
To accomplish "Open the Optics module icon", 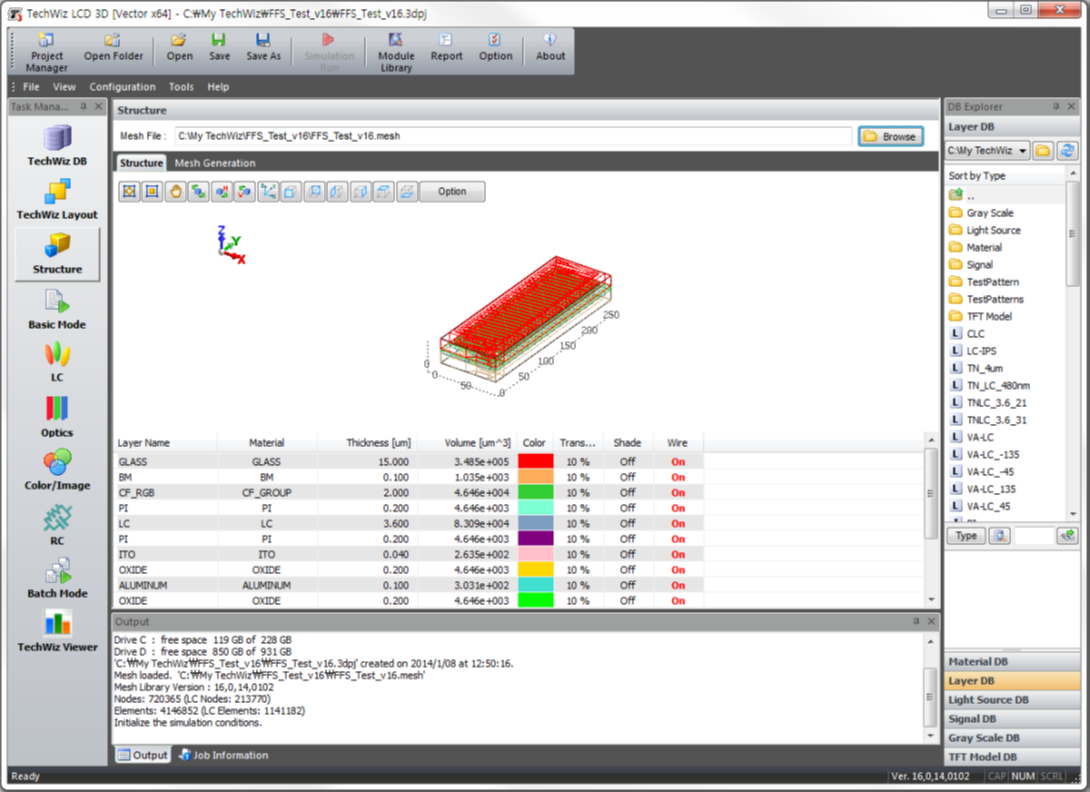I will [57, 416].
